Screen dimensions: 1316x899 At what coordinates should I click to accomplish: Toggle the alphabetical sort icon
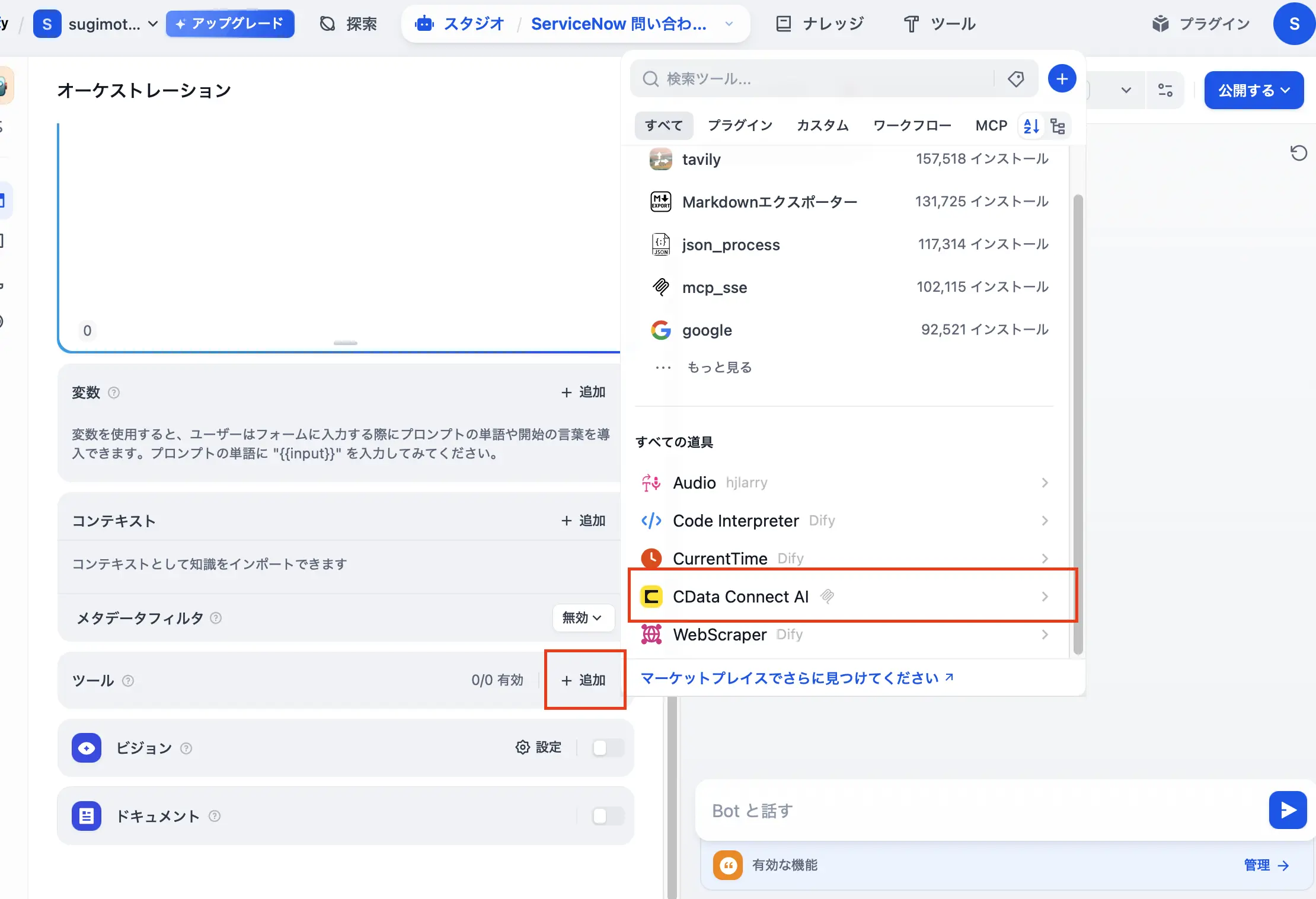click(x=1030, y=125)
